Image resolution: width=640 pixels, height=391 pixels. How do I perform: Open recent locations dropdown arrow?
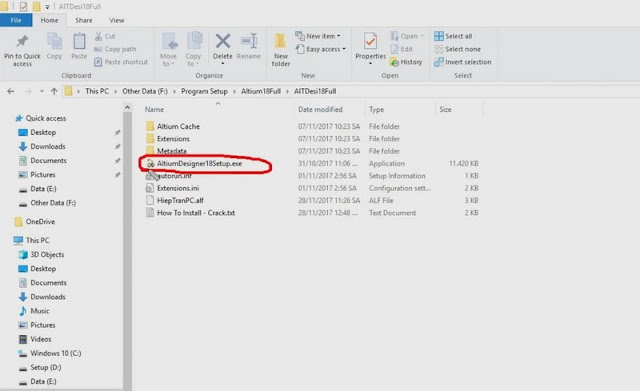[x=42, y=91]
